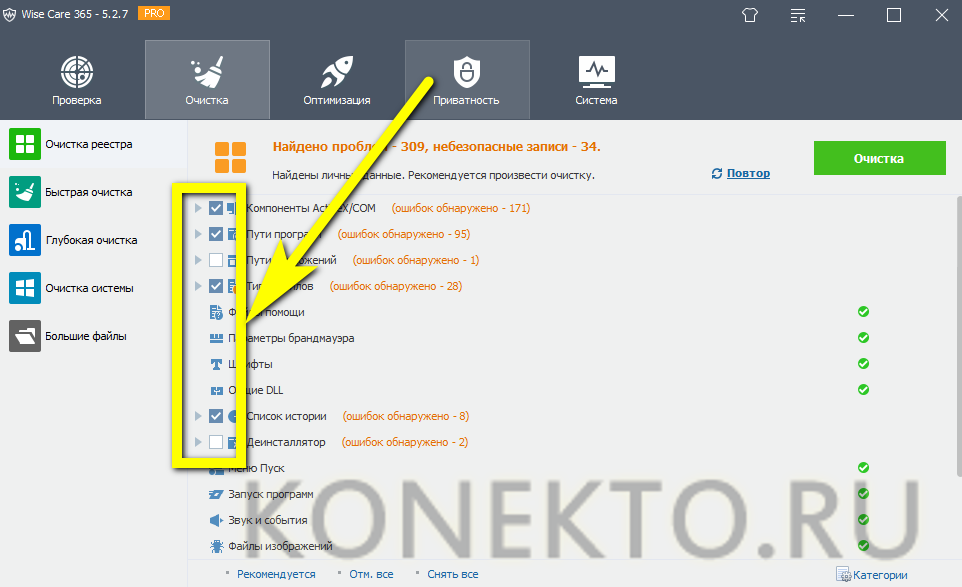Viewport: 962px width, 587px height.
Task: Click green check mark beside Файлы помощи
Action: (863, 312)
